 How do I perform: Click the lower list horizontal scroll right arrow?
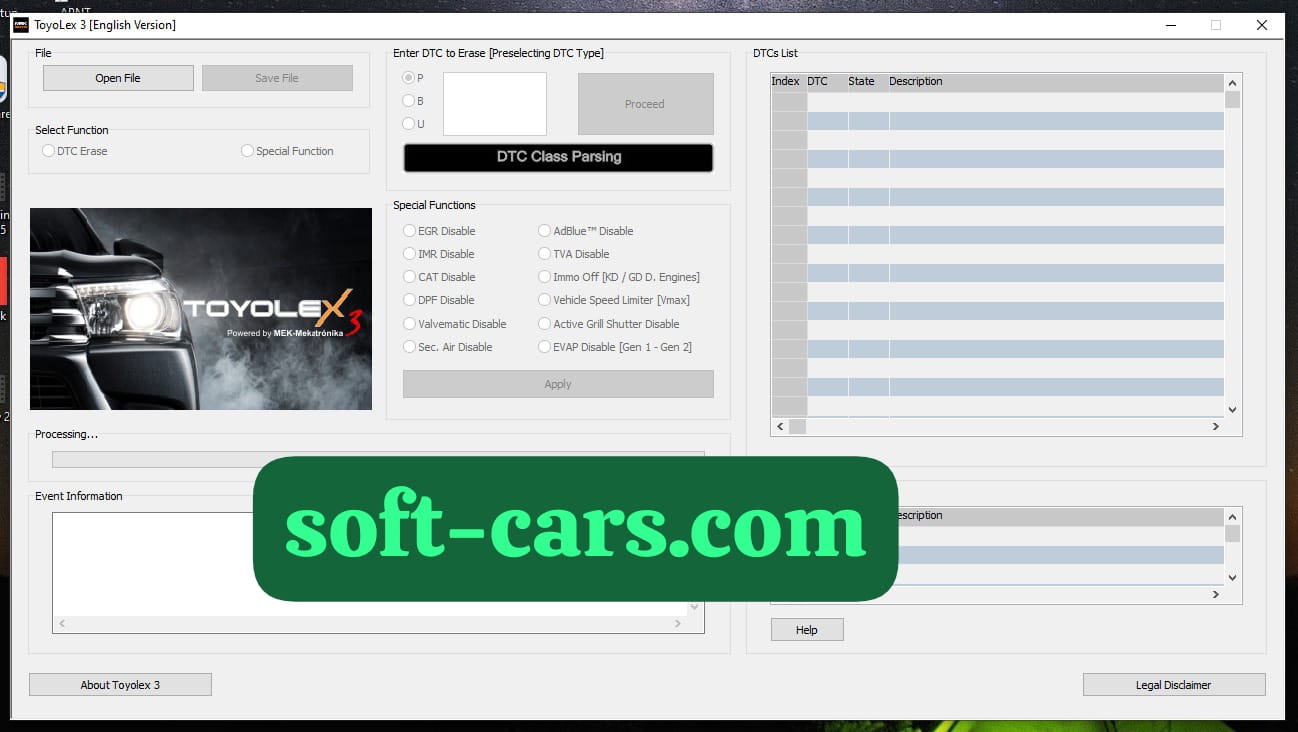[1216, 594]
